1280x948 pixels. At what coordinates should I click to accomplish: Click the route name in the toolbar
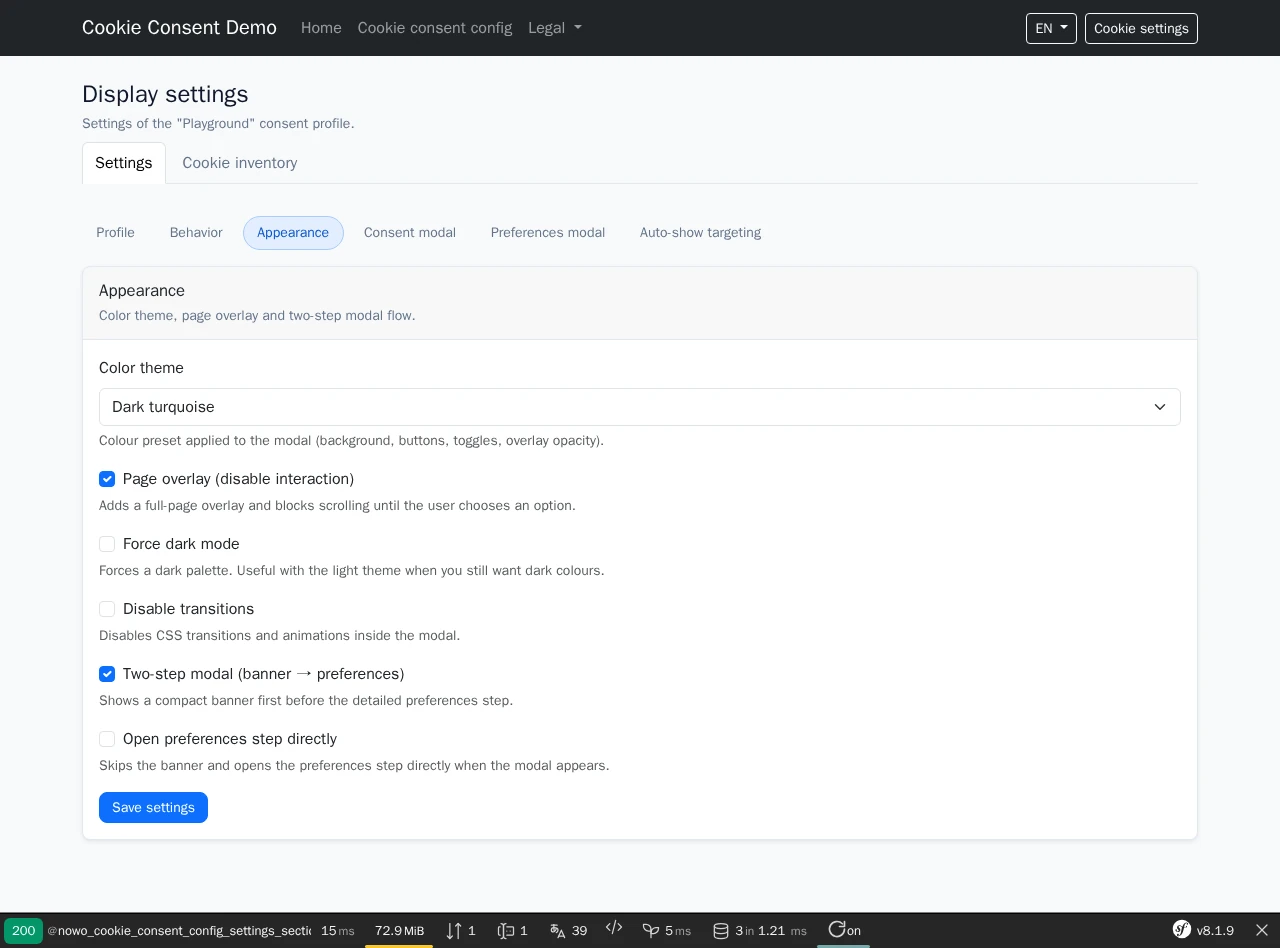point(179,931)
